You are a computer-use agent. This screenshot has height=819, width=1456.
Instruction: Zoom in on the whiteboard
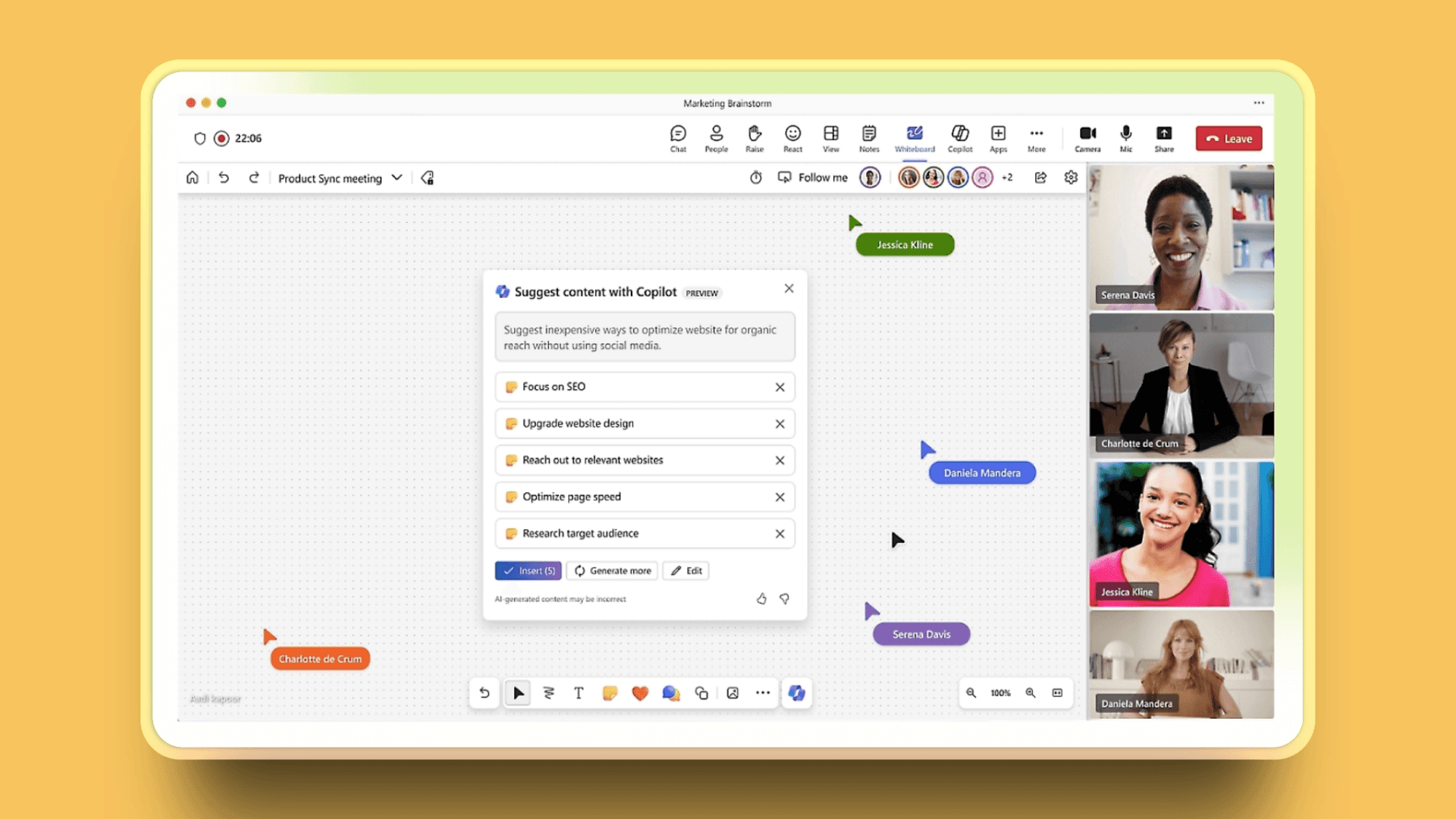1031,693
